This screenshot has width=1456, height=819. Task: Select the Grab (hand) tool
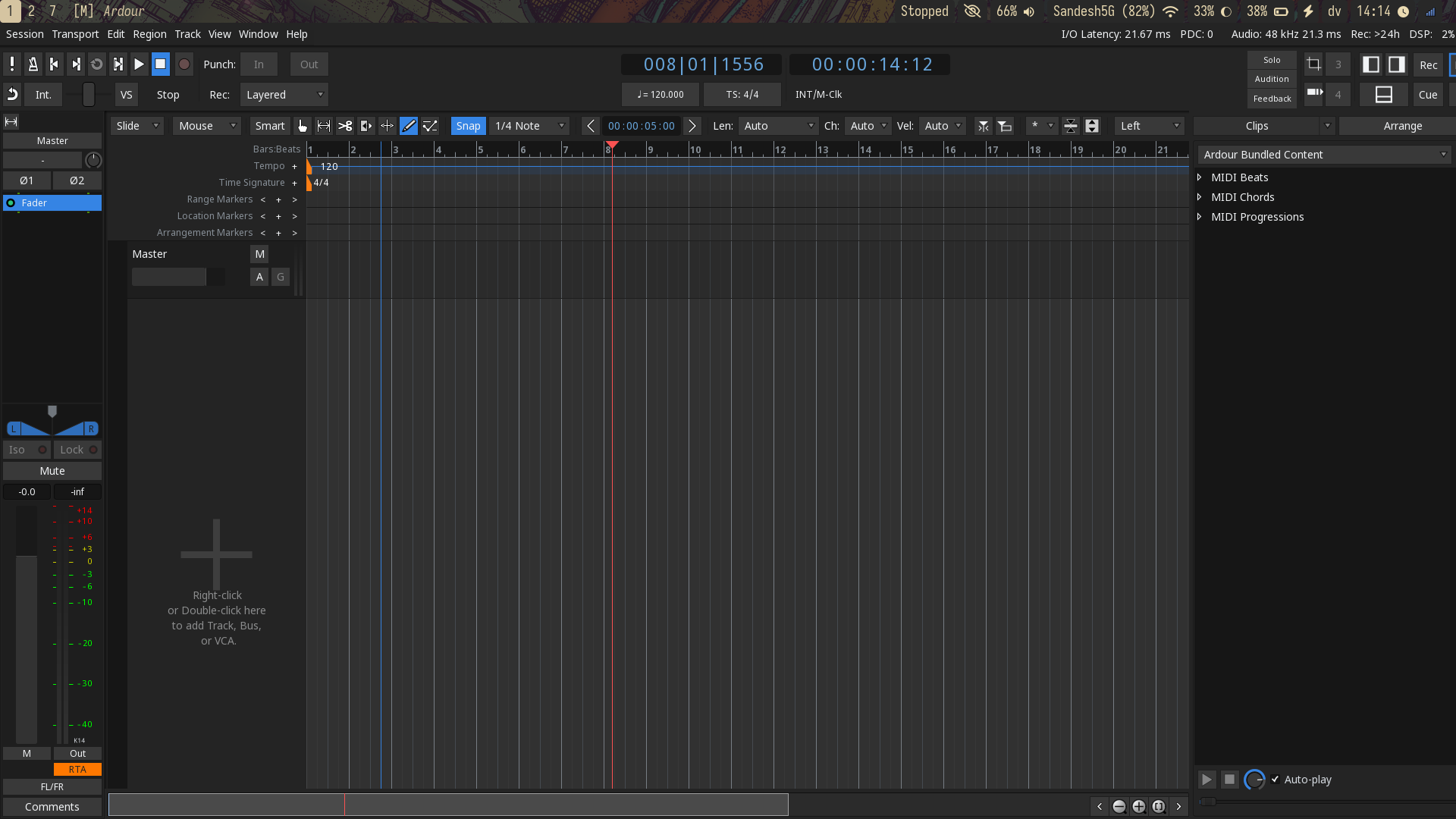click(303, 126)
